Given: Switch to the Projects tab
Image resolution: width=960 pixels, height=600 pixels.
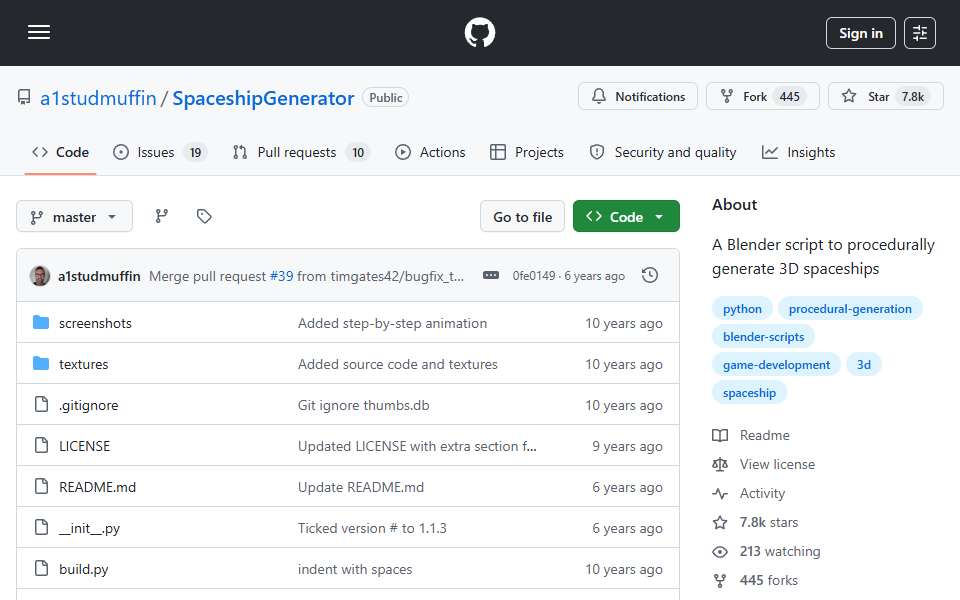Looking at the screenshot, I should (527, 152).
